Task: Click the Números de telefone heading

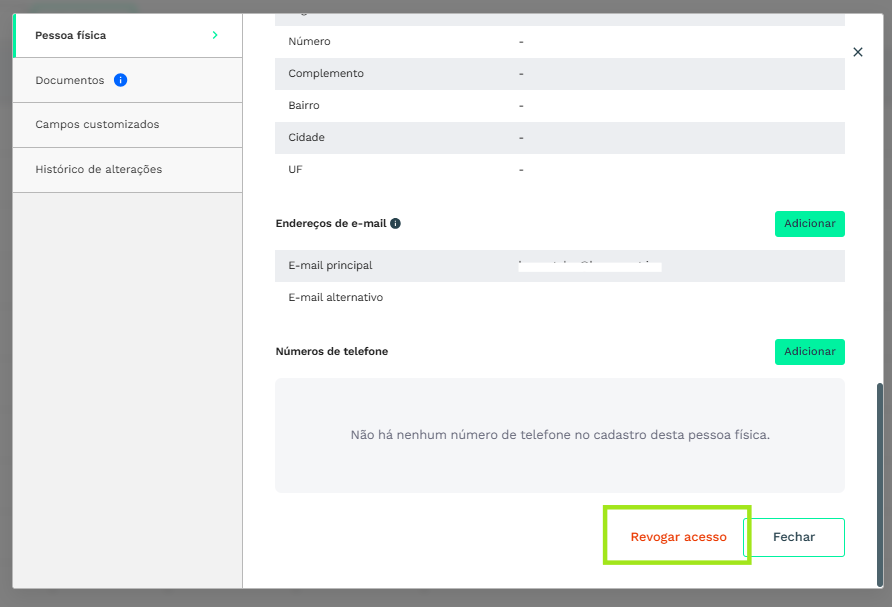Action: 331,352
